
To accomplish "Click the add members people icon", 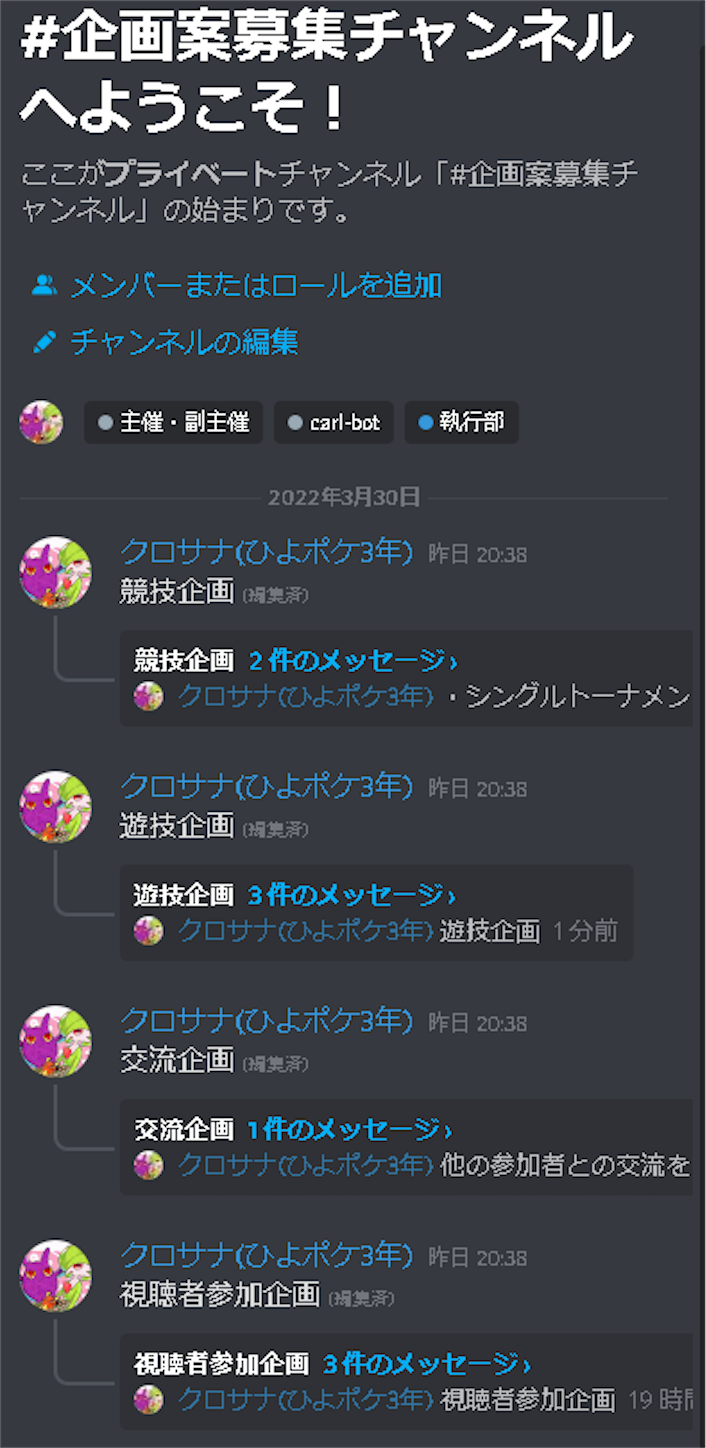I will [43, 285].
